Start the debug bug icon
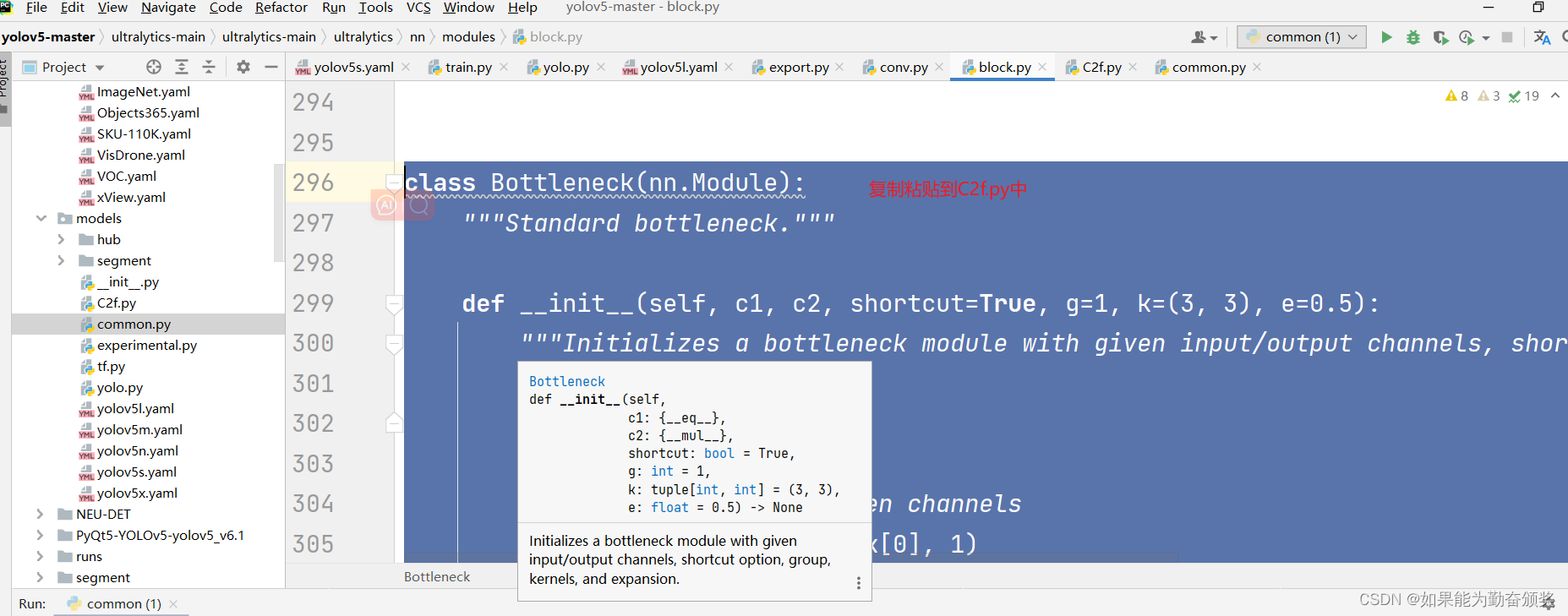 (x=1412, y=37)
